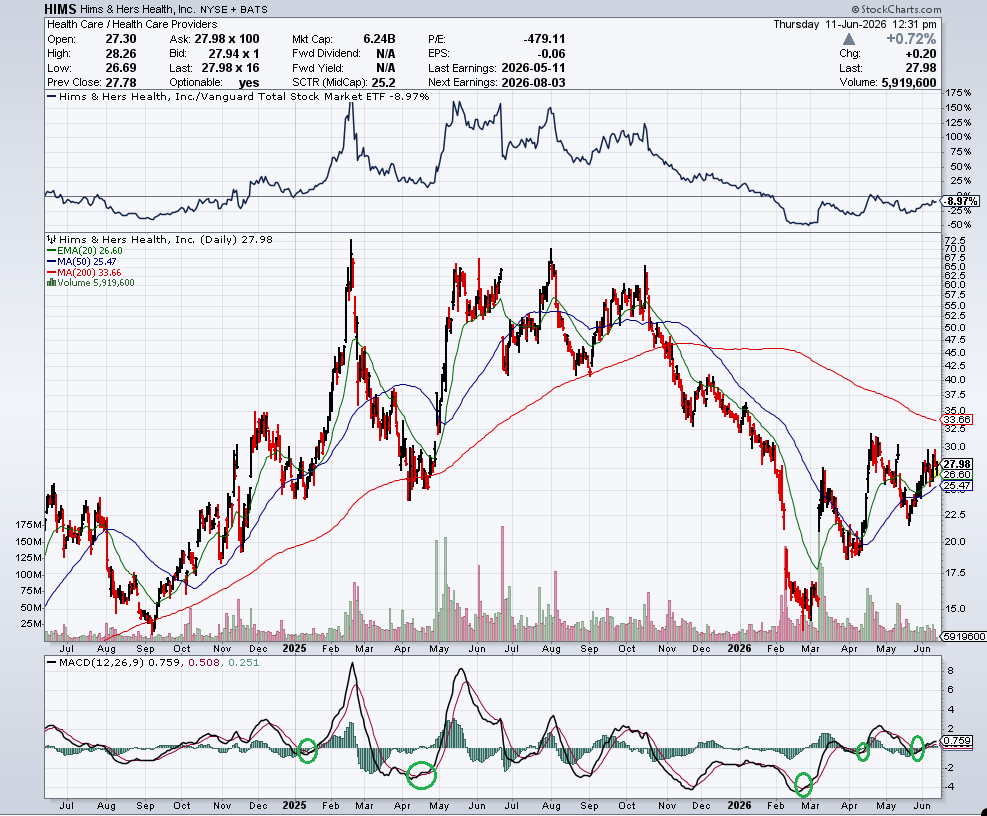Click the 'MA(200) 33.66' legend text
The height and width of the screenshot is (816, 987).
pyautogui.click(x=89, y=273)
